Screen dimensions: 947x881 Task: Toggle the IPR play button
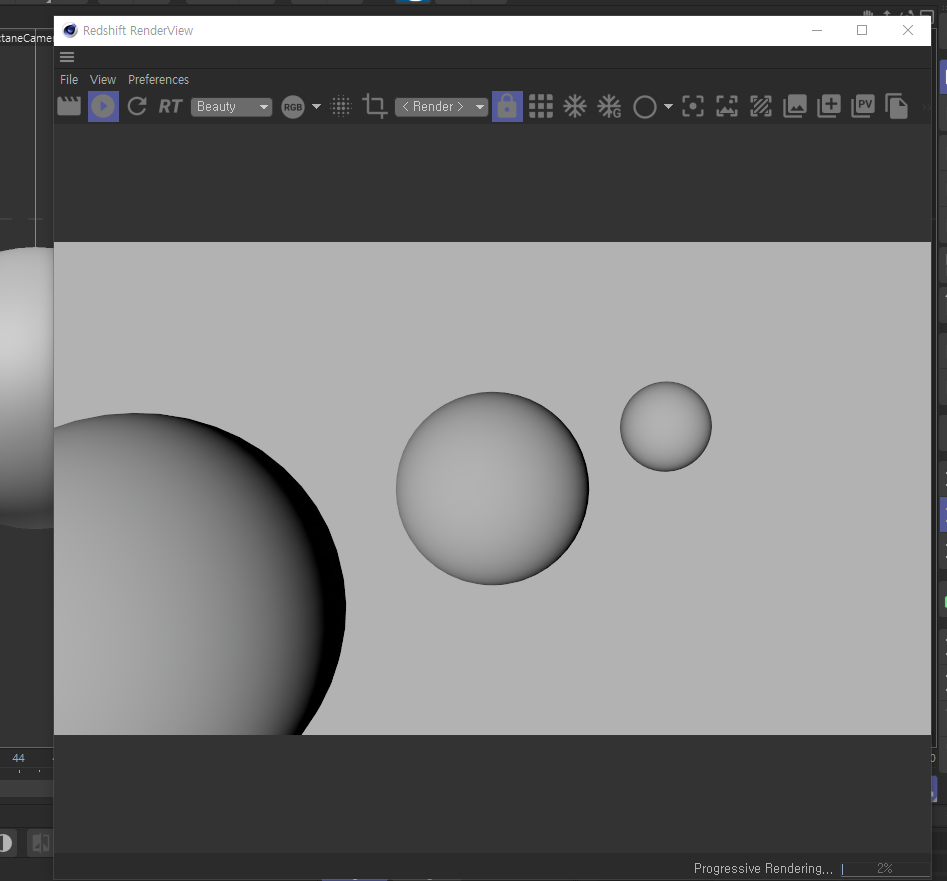[103, 106]
